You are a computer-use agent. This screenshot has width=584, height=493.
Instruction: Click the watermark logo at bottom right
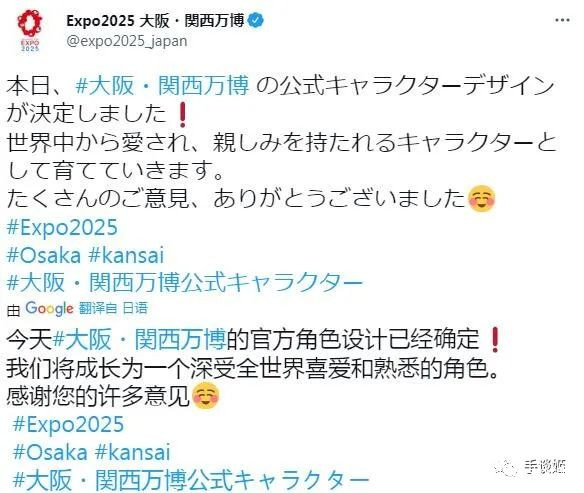532,467
